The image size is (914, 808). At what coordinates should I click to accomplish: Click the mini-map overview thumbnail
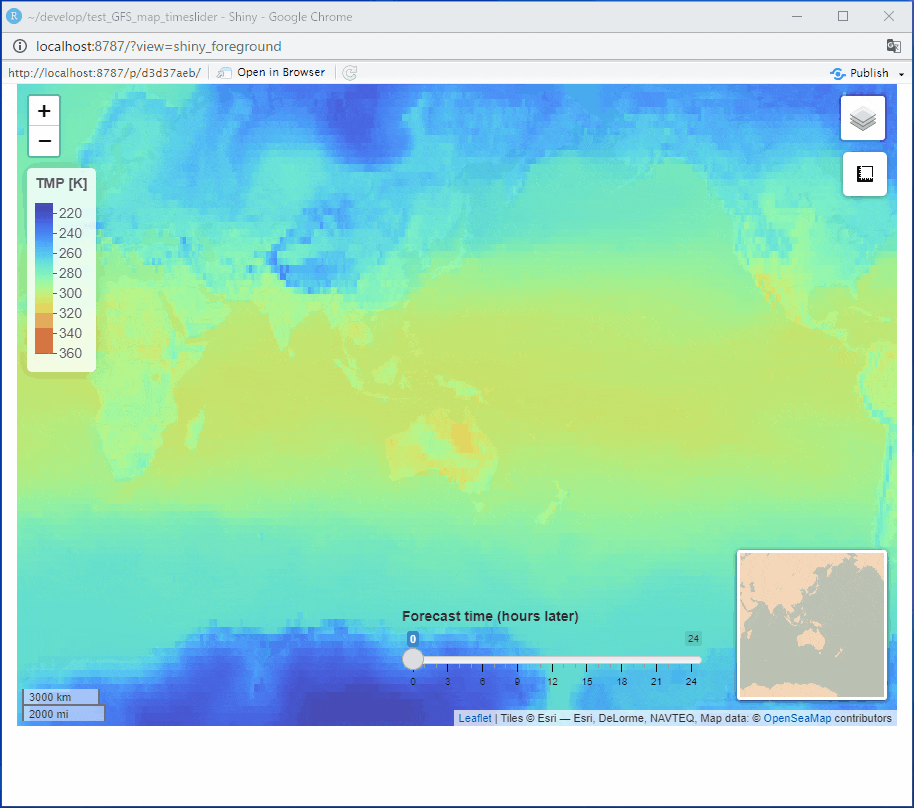812,625
